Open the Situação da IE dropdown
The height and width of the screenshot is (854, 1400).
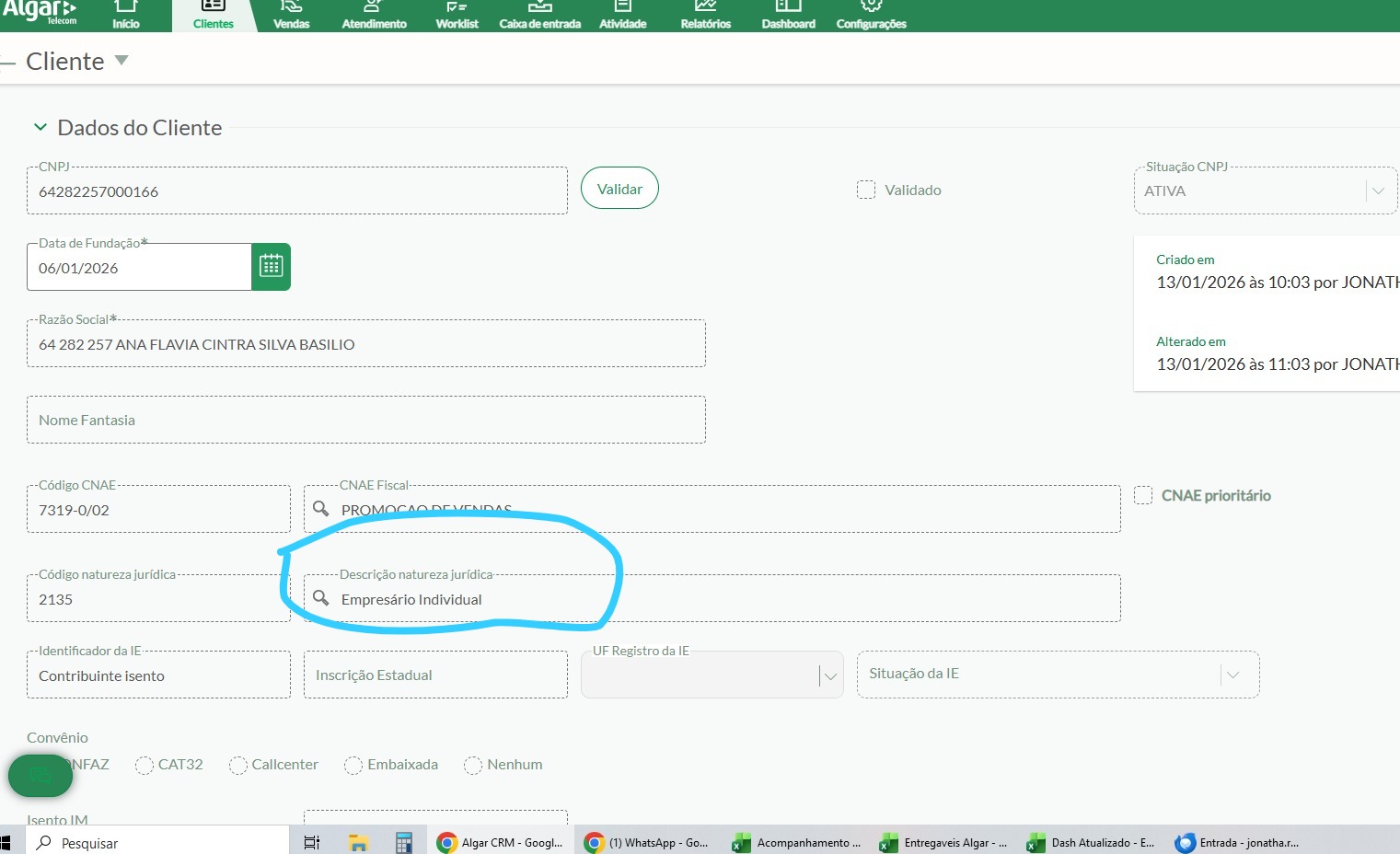pos(1232,675)
